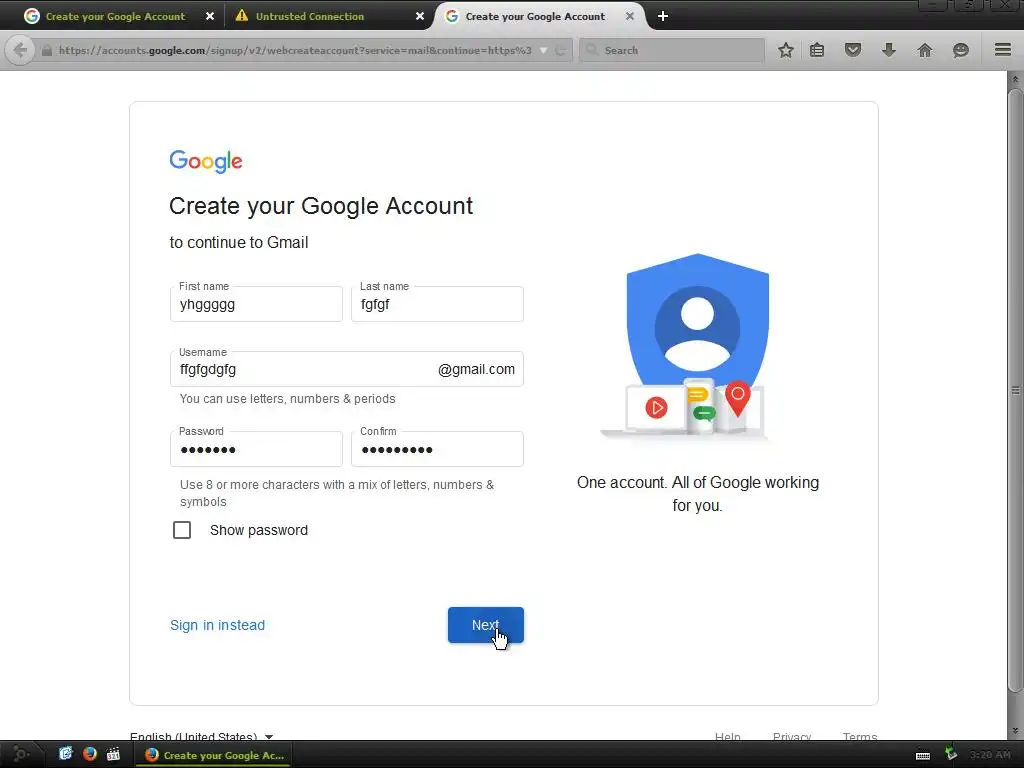
Task: Click the URL address bar
Action: pyautogui.click(x=295, y=50)
